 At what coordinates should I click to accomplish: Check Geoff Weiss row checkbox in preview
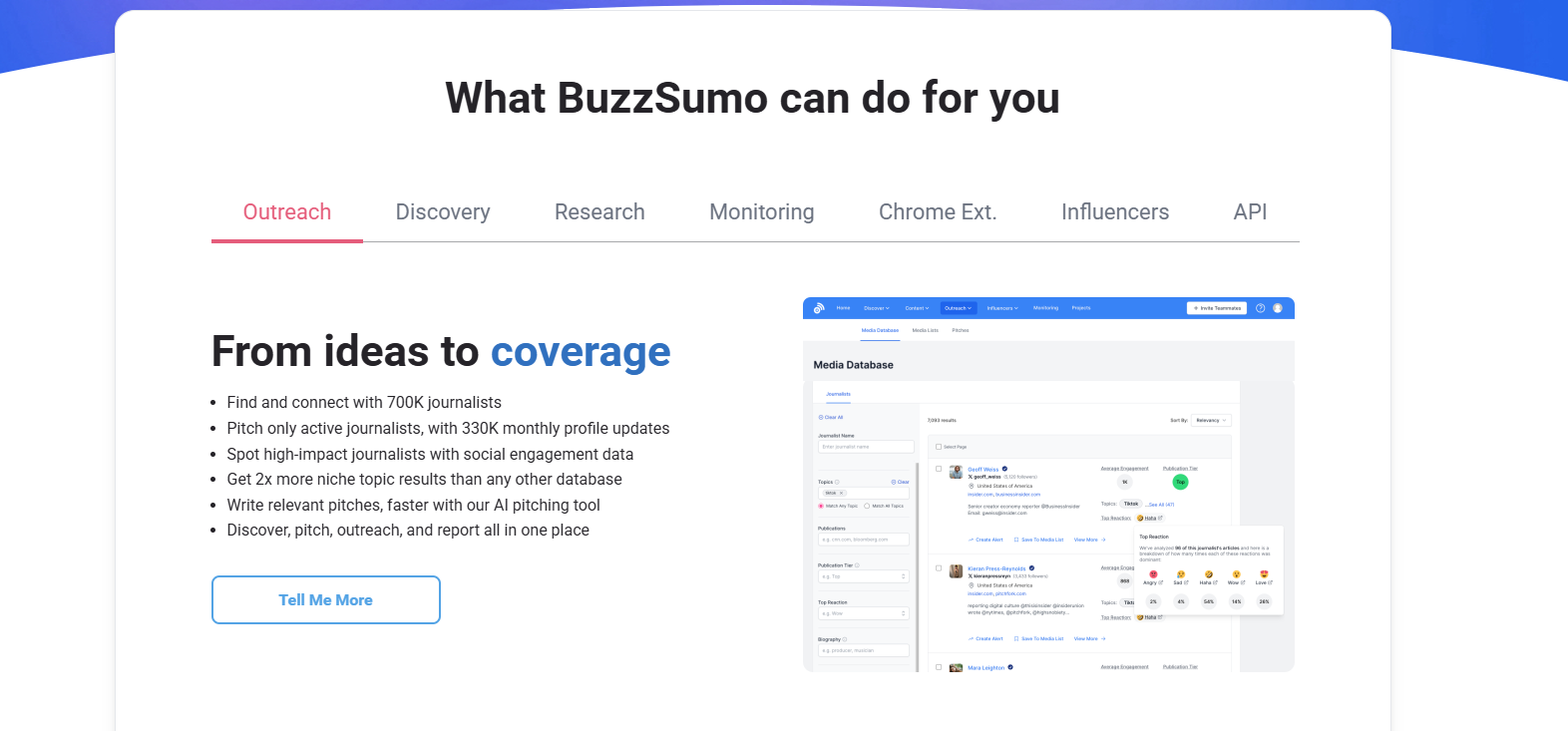(939, 469)
